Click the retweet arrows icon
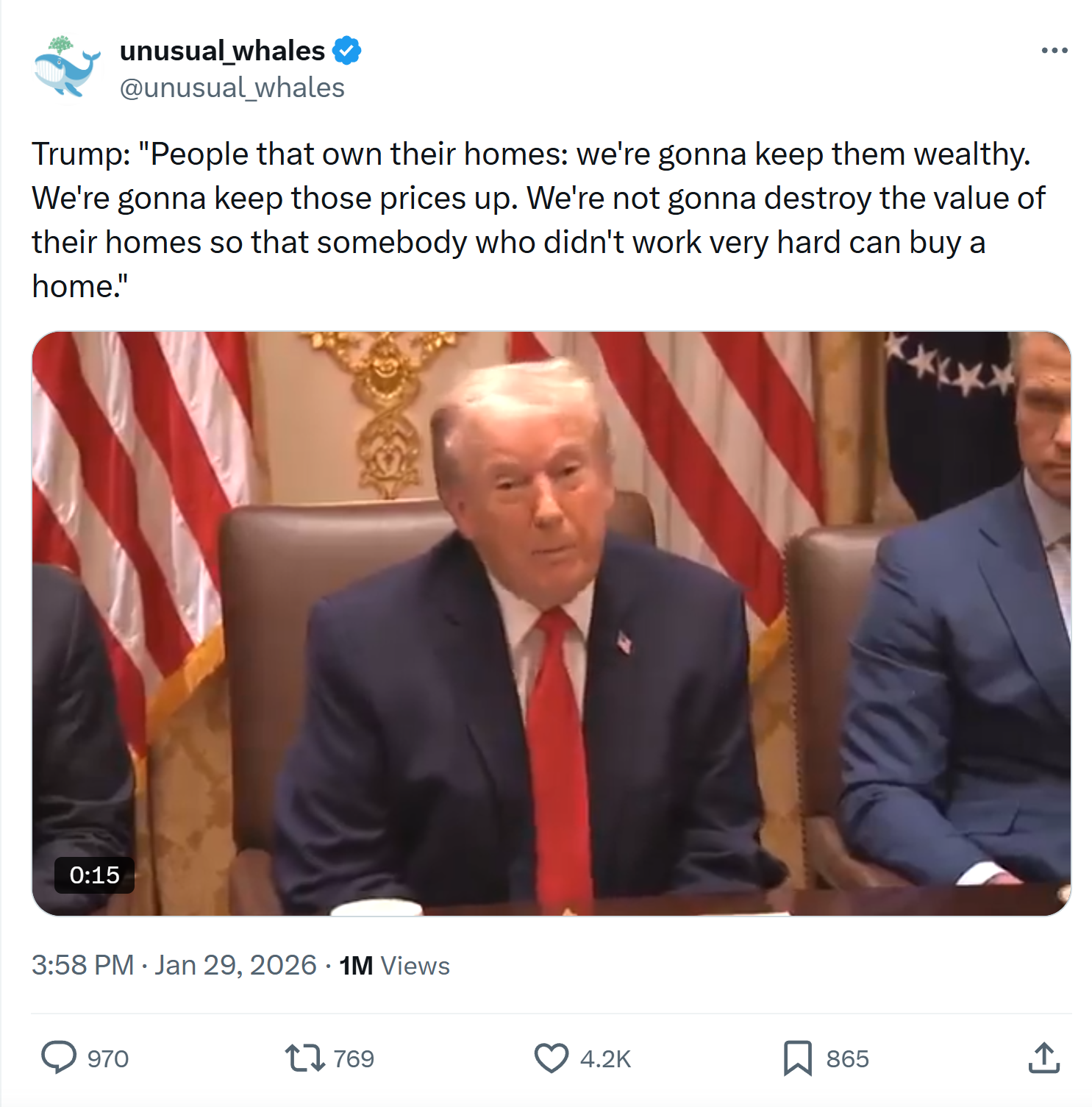 click(304, 1058)
